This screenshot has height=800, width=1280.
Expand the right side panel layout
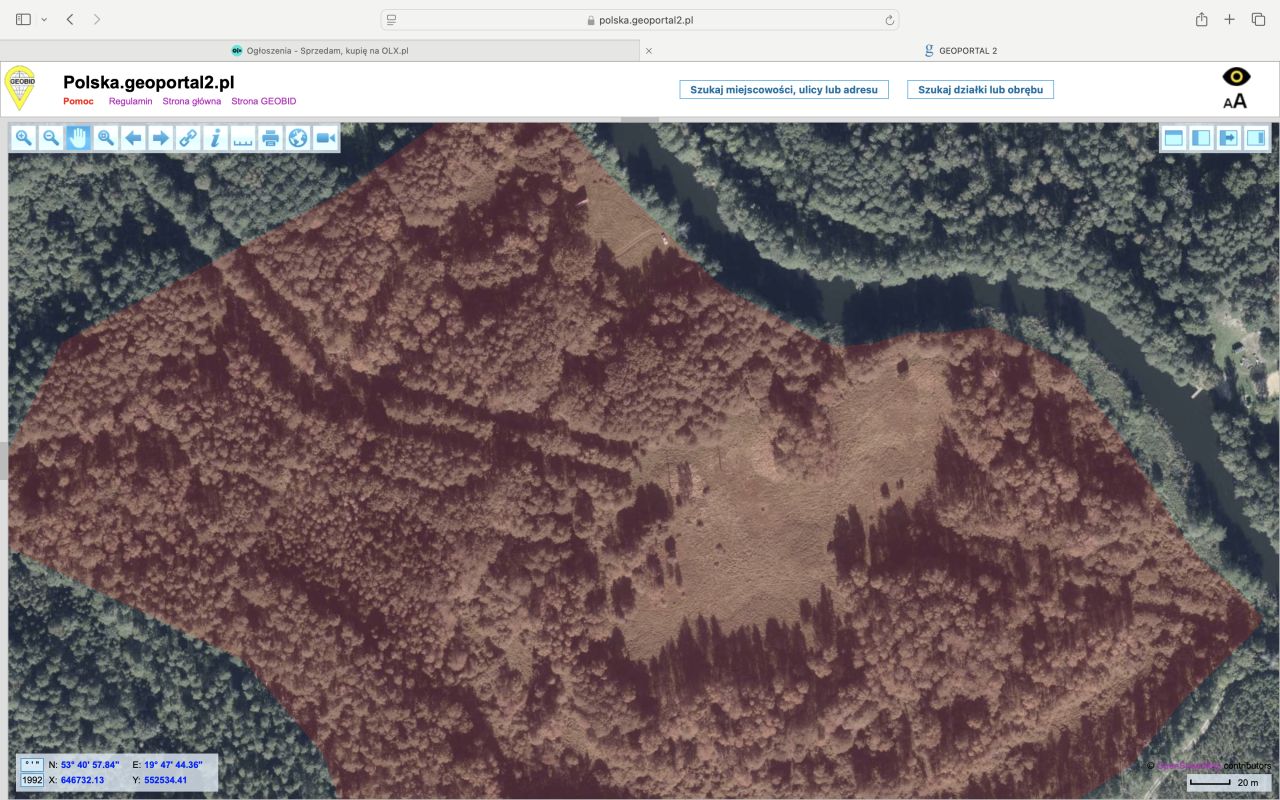1256,138
